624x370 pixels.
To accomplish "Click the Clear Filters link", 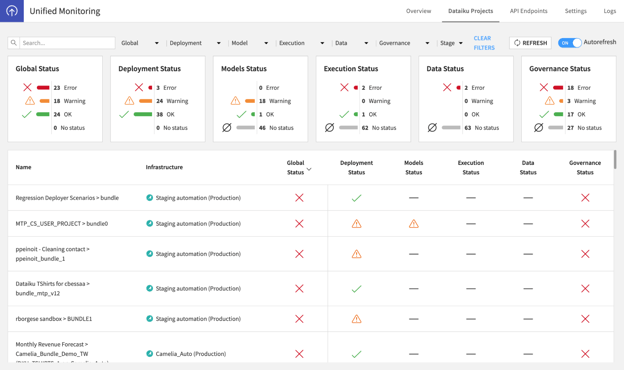I will click(484, 43).
